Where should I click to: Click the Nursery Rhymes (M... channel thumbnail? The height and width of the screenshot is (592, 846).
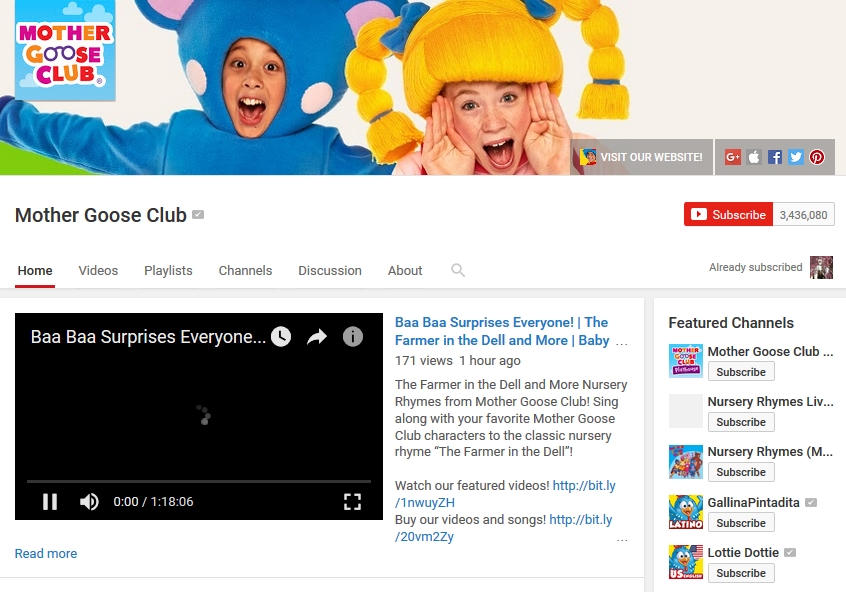(686, 462)
